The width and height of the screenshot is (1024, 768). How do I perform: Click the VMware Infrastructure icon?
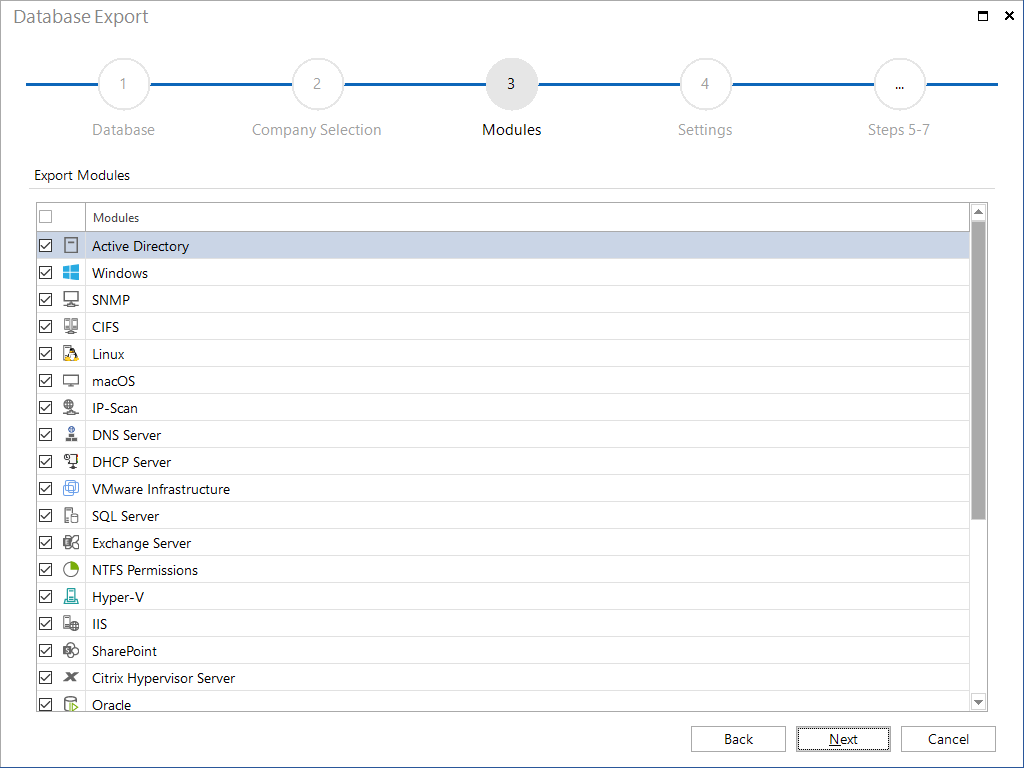[71, 488]
